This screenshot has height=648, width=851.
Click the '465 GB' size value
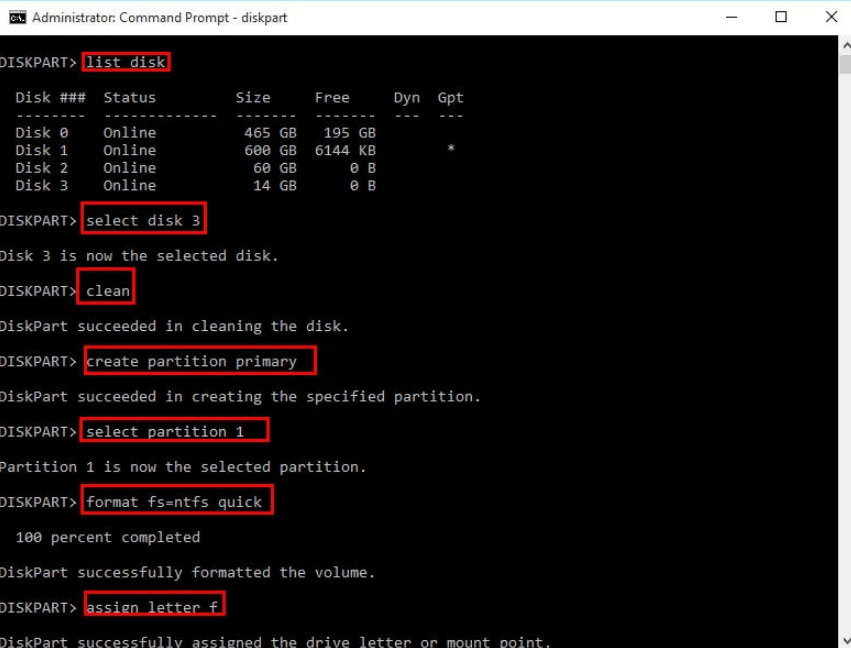tap(270, 132)
